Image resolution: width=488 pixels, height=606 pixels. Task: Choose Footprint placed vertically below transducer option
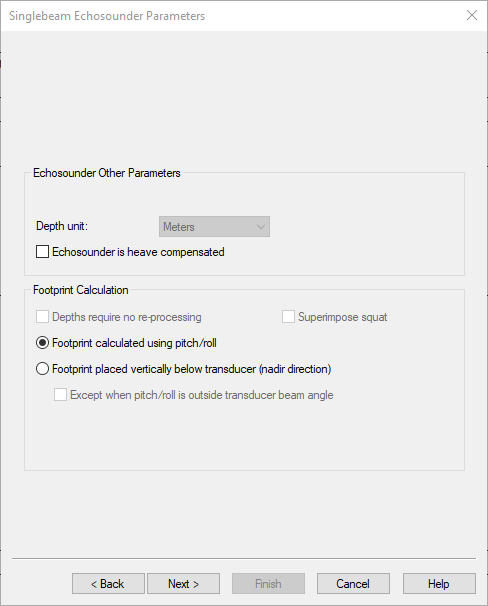tap(43, 369)
